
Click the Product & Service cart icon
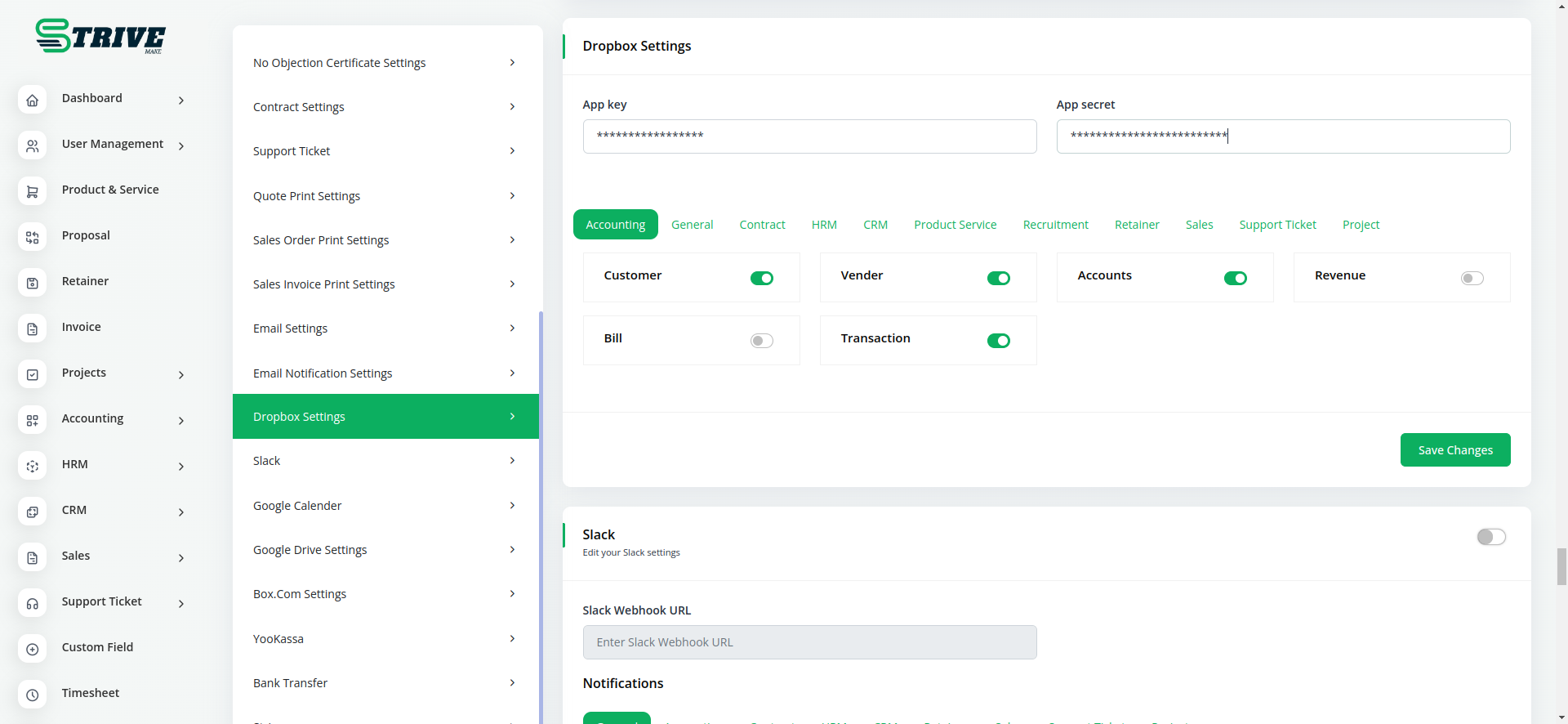point(32,191)
